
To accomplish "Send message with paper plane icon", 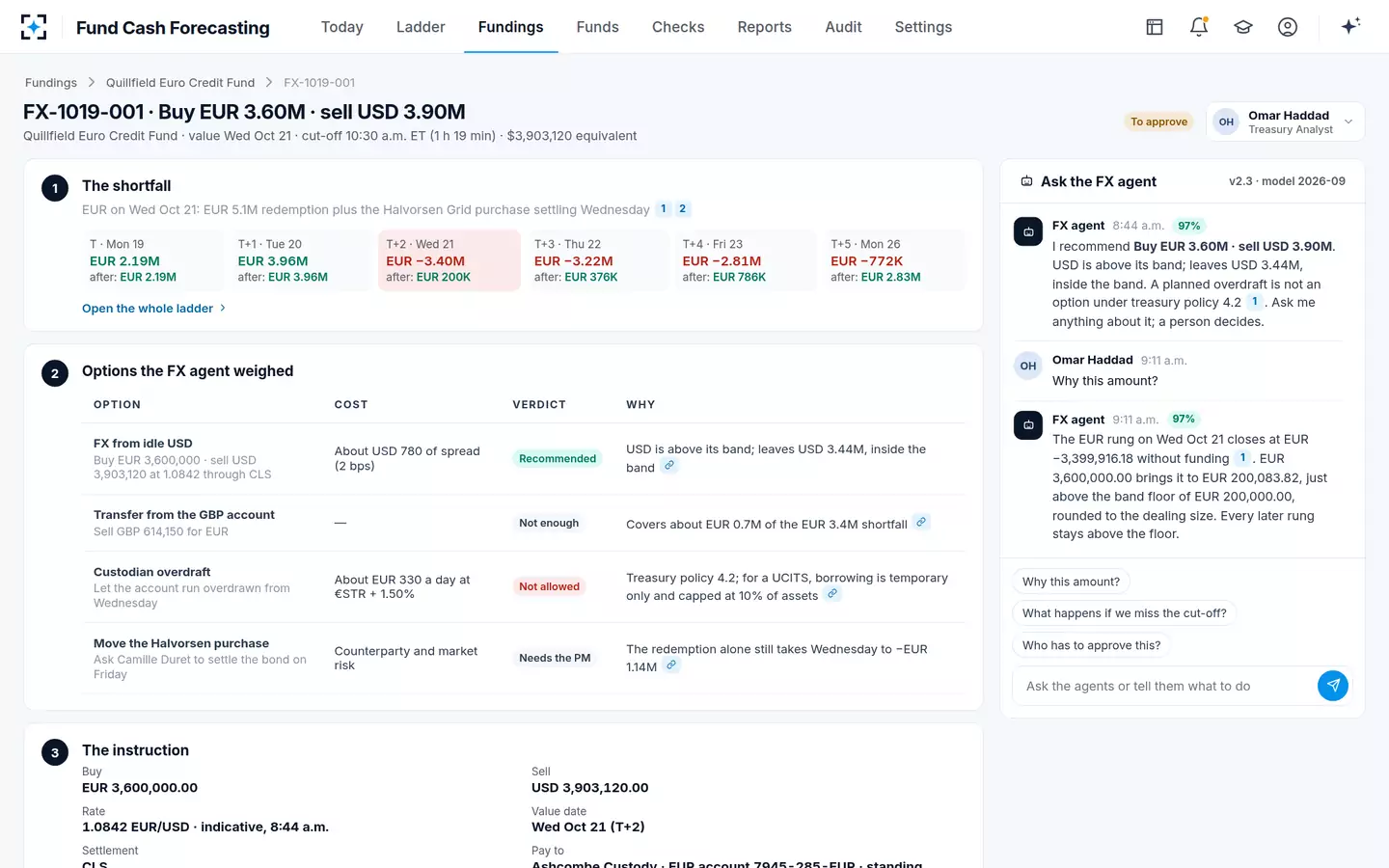I will (x=1333, y=686).
